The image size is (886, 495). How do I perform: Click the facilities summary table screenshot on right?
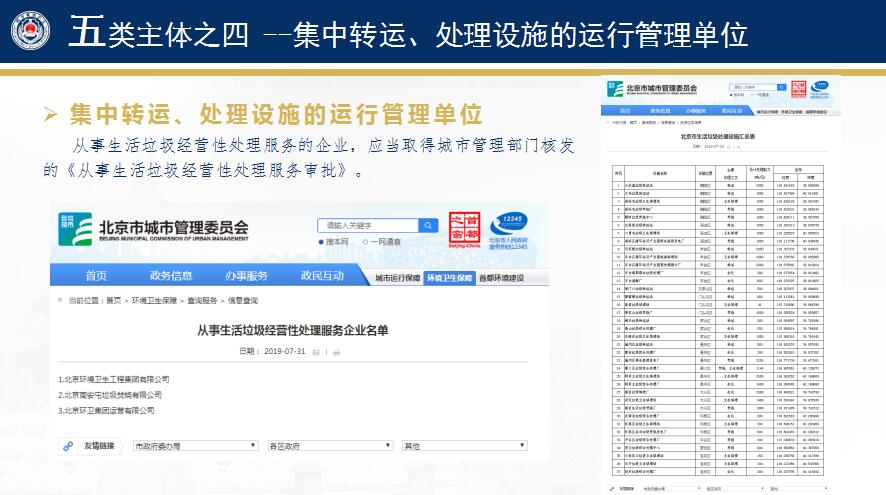pyautogui.click(x=718, y=320)
